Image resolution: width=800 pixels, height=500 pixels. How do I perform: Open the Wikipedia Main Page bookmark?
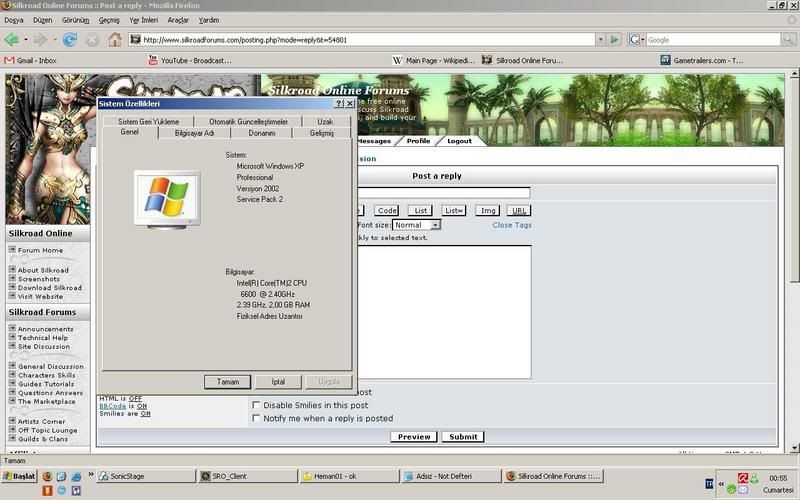point(434,60)
